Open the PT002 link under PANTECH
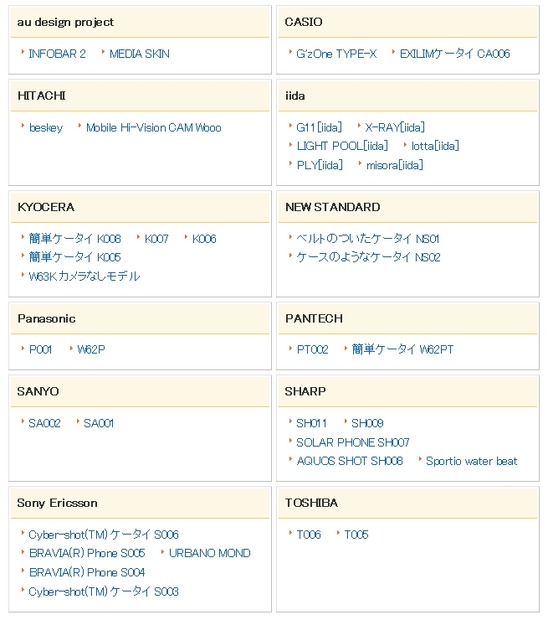The height and width of the screenshot is (620, 548). point(312,350)
